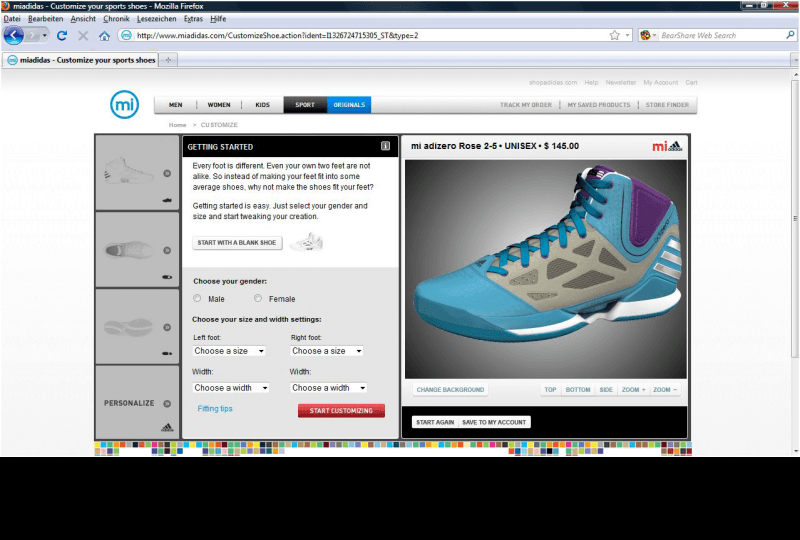This screenshot has height=540, width=800.
Task: Click the shoe side view thumbnail
Action: tap(129, 171)
